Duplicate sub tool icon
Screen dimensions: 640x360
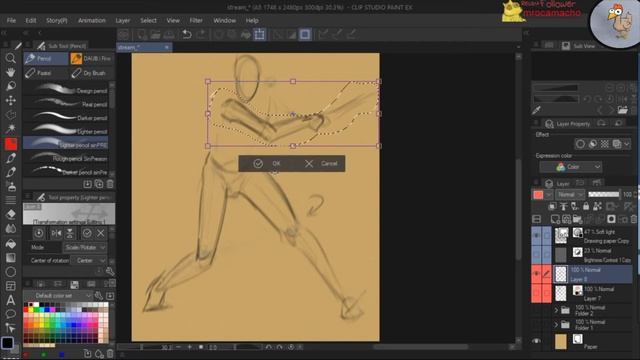[99, 184]
